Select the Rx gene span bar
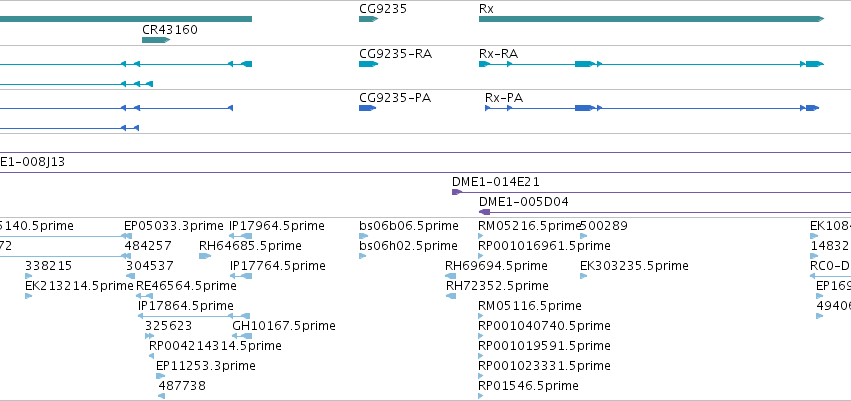 coord(651,19)
